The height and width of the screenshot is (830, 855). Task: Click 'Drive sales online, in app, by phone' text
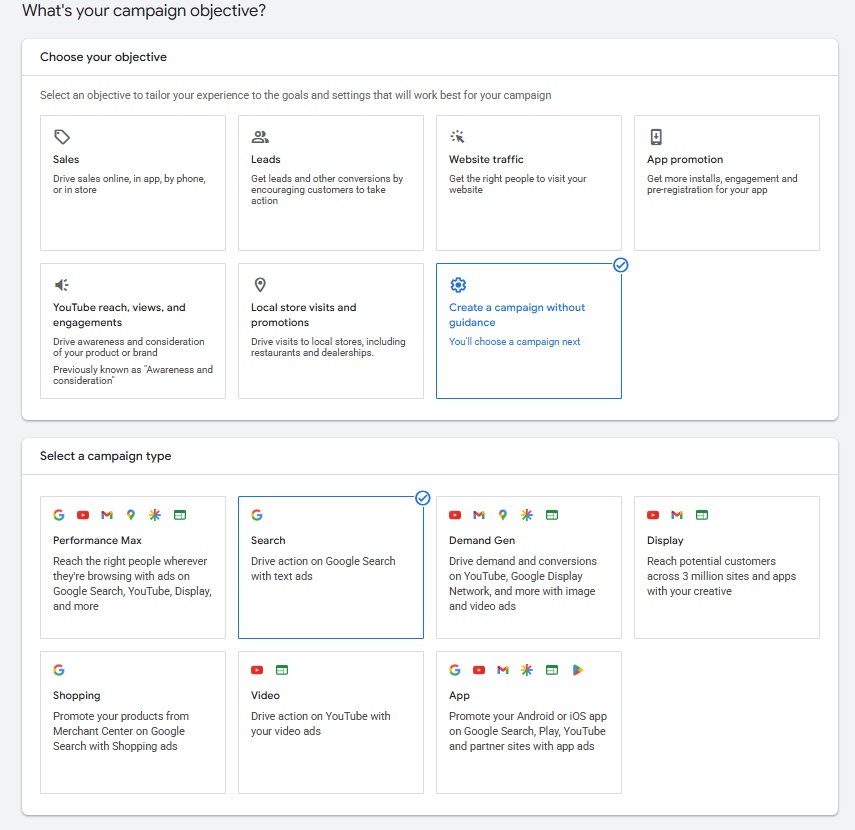coord(129,184)
